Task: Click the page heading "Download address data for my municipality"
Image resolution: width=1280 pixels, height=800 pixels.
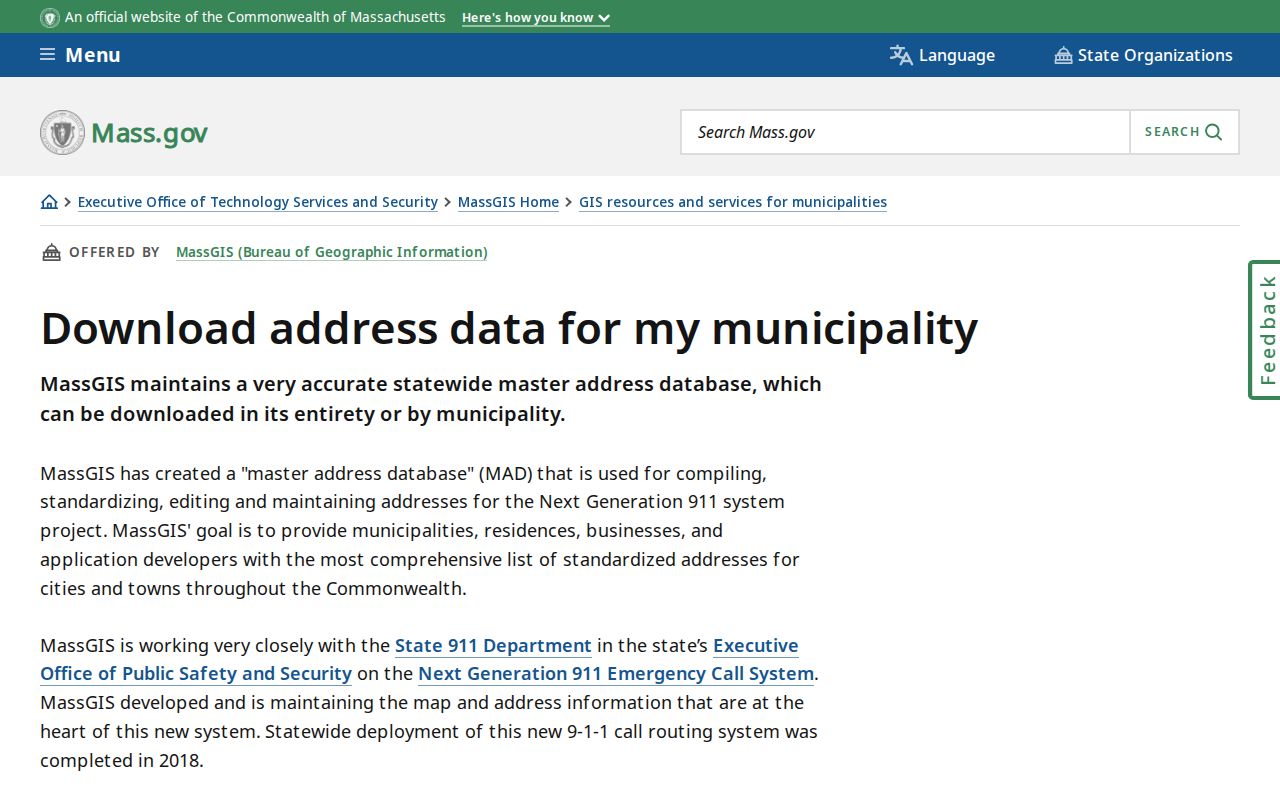Action: pos(509,328)
